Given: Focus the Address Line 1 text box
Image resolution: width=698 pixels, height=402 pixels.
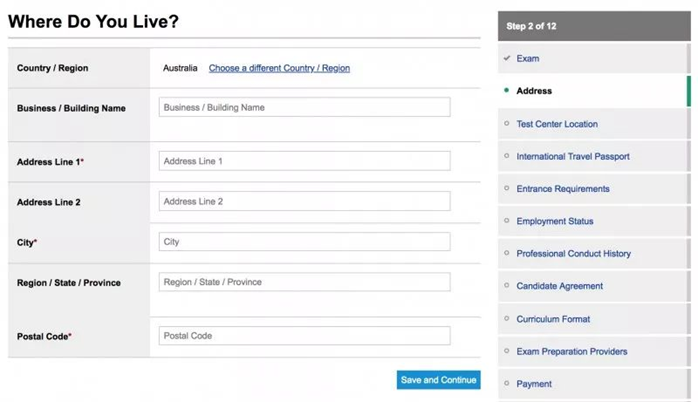Looking at the screenshot, I should 304,161.
